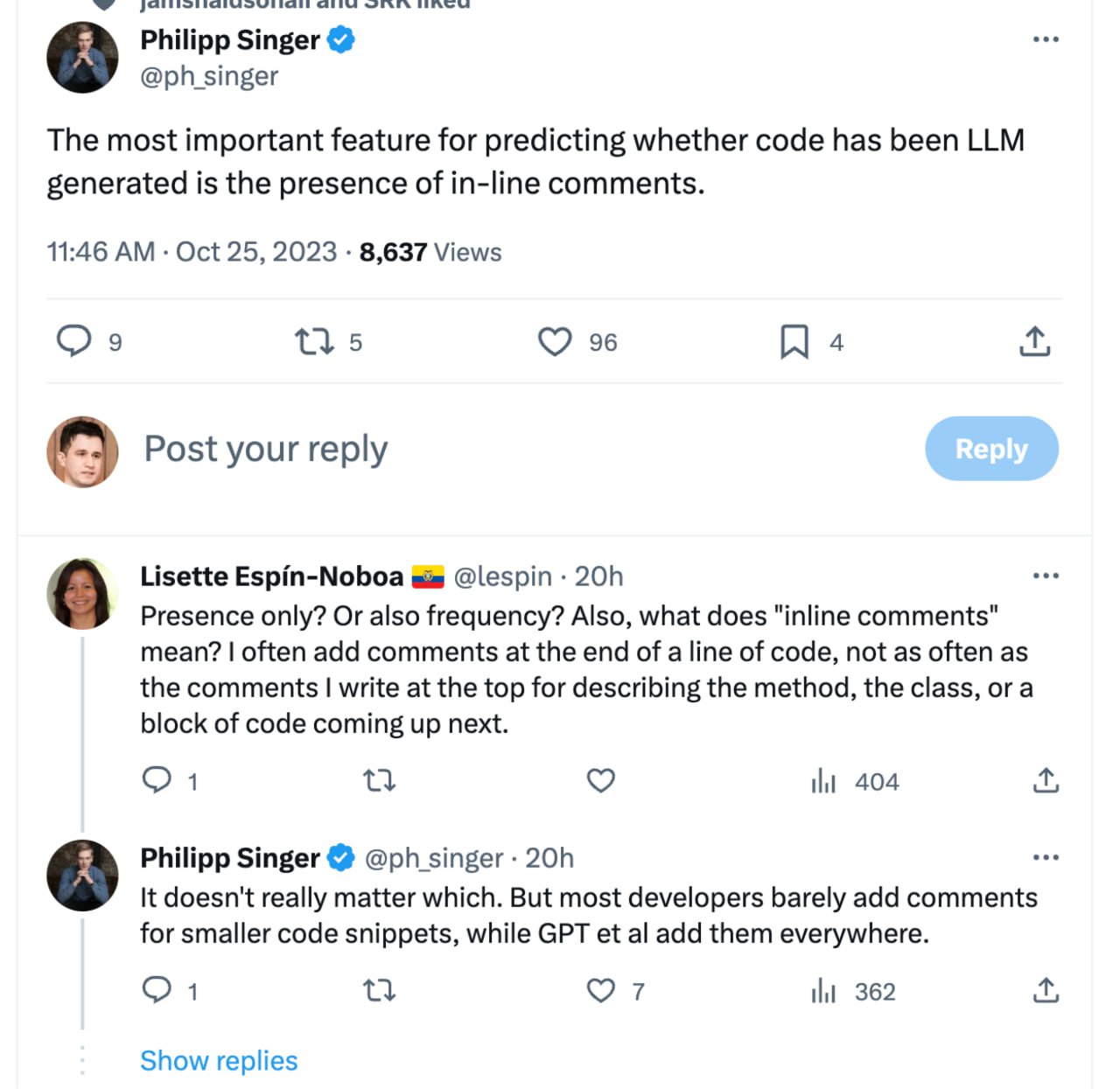Reply to Philipp Singer's main tweet

[x=74, y=341]
